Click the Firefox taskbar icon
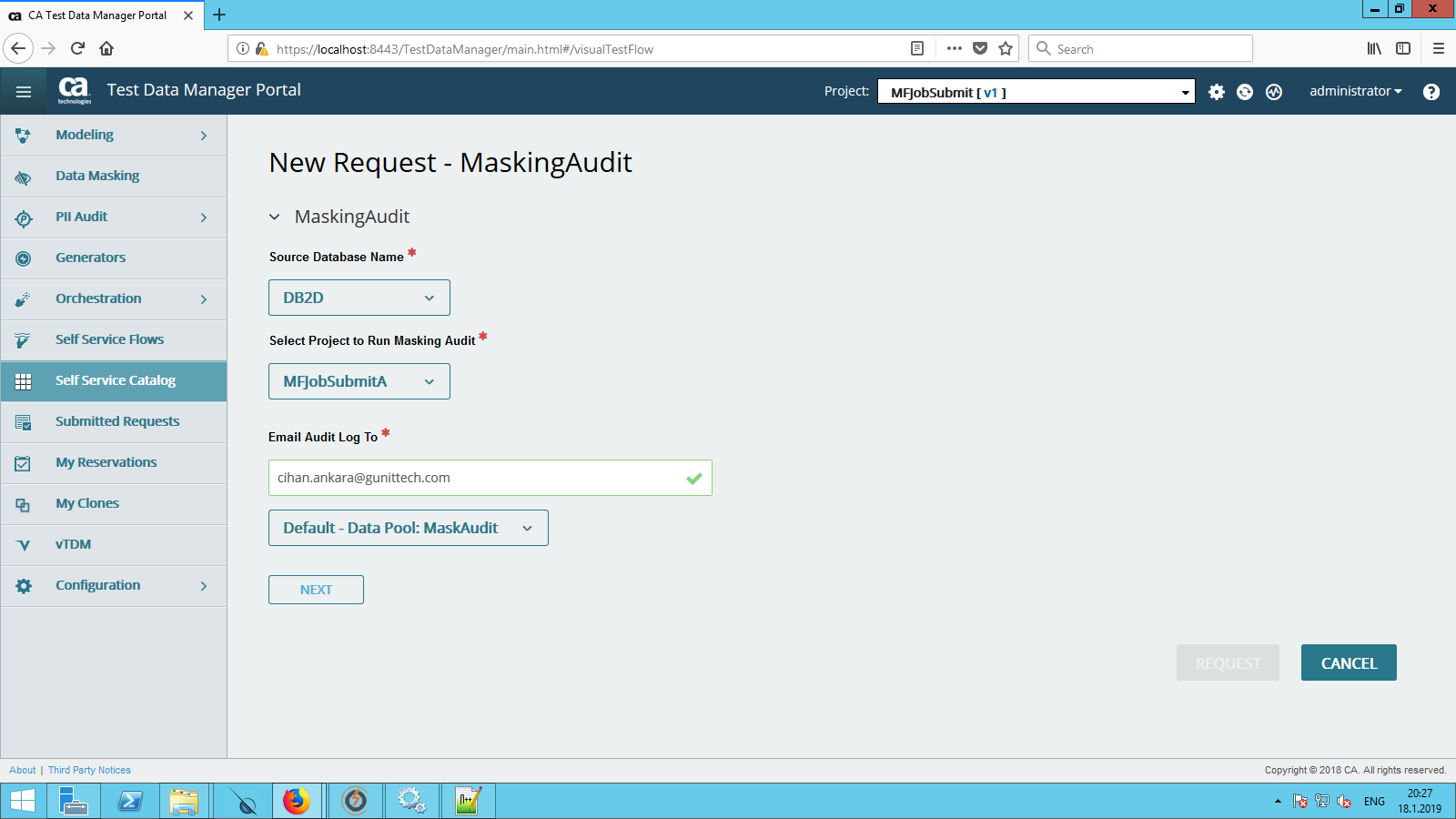1456x819 pixels. [296, 802]
